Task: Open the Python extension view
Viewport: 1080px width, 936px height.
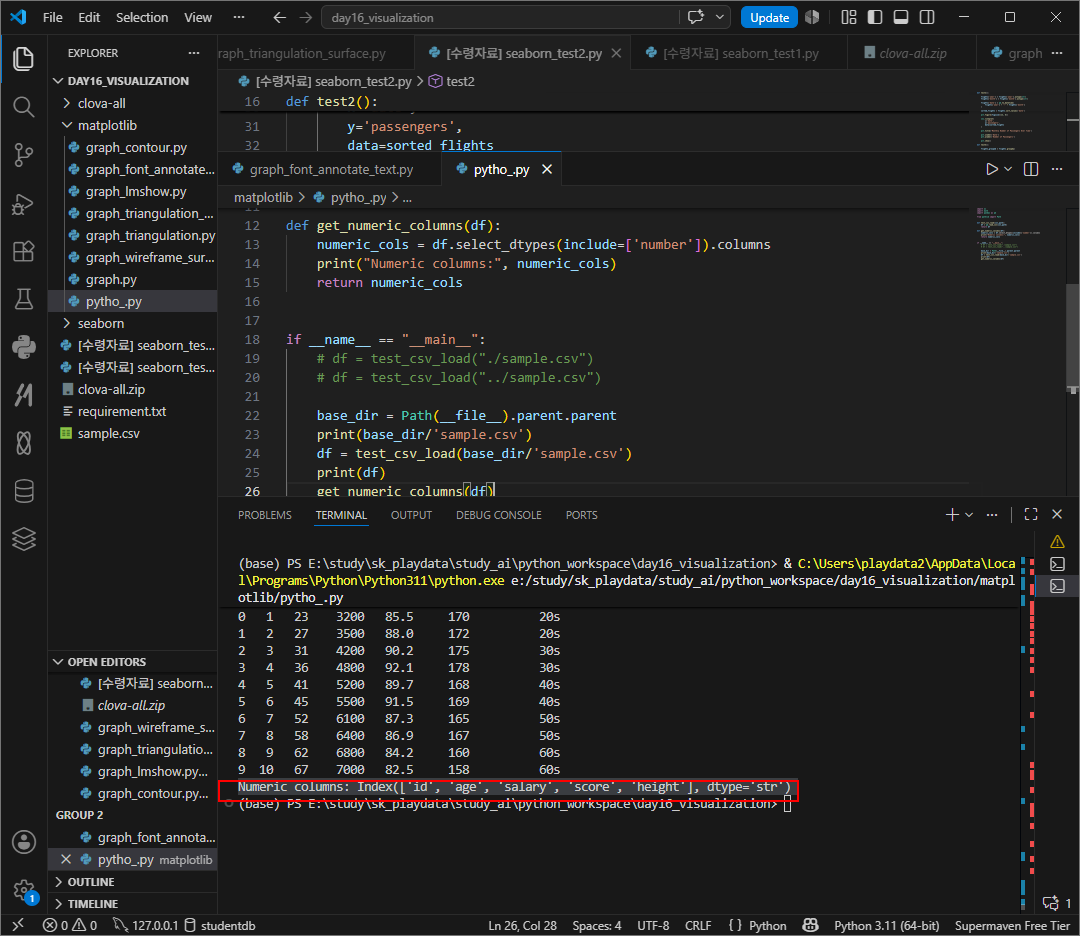Action: [x=23, y=346]
